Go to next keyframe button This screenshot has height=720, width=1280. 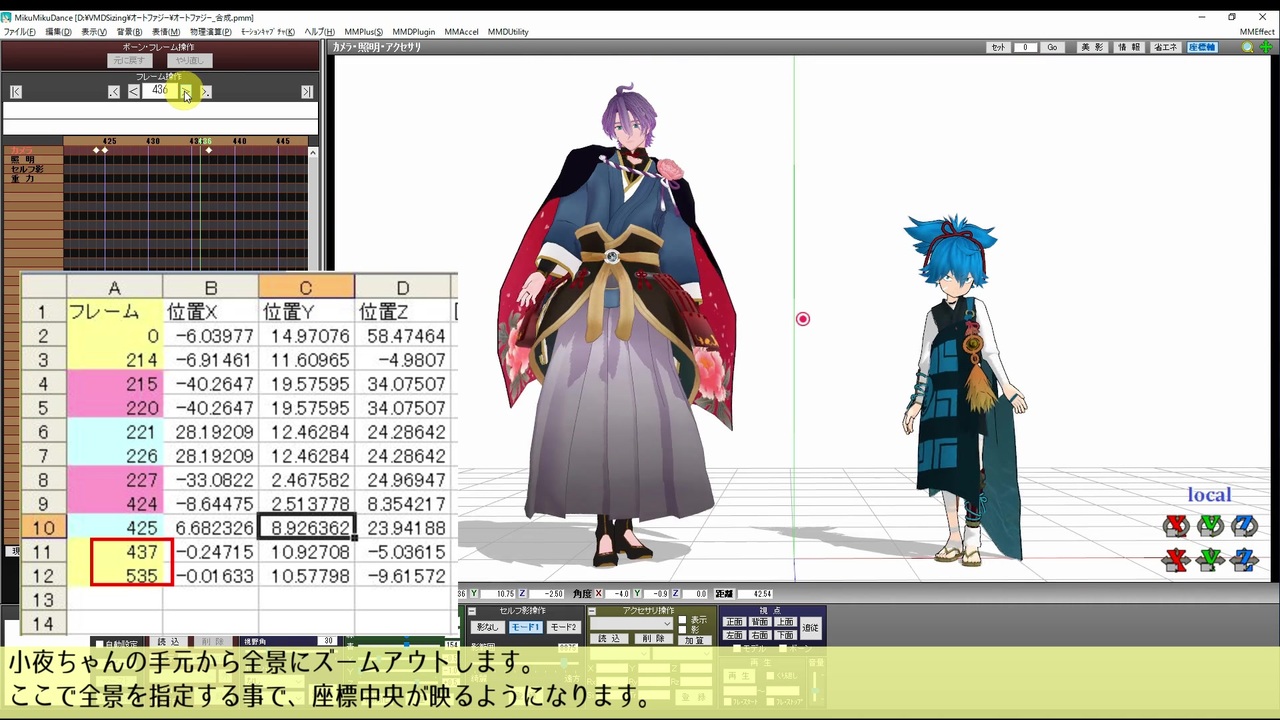pos(205,92)
